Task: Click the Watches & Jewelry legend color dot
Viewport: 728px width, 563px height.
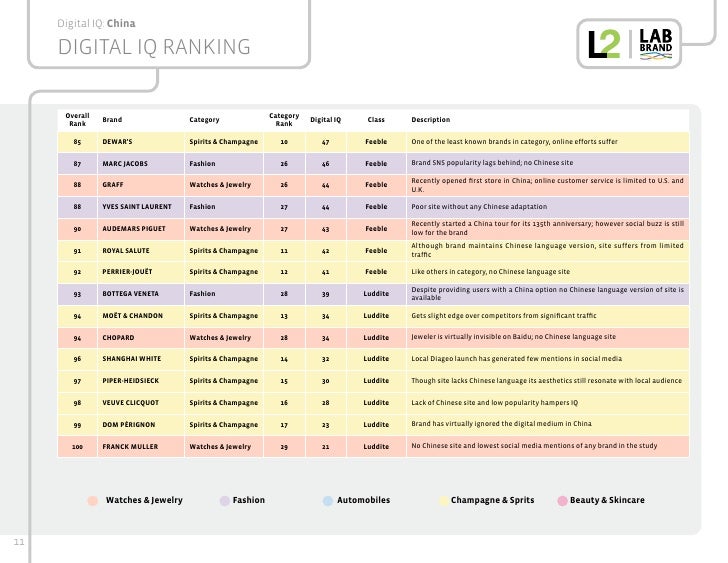Action: (93, 500)
